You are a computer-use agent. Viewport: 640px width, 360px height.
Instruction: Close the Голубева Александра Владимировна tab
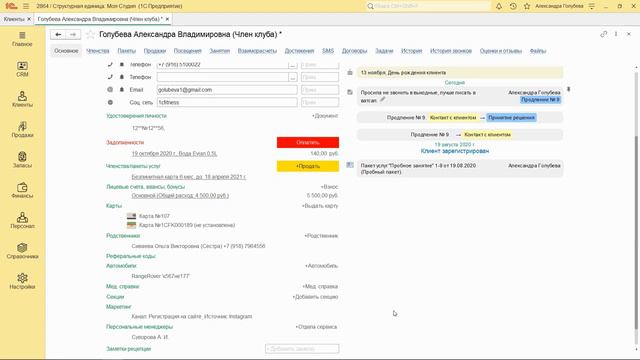click(167, 19)
